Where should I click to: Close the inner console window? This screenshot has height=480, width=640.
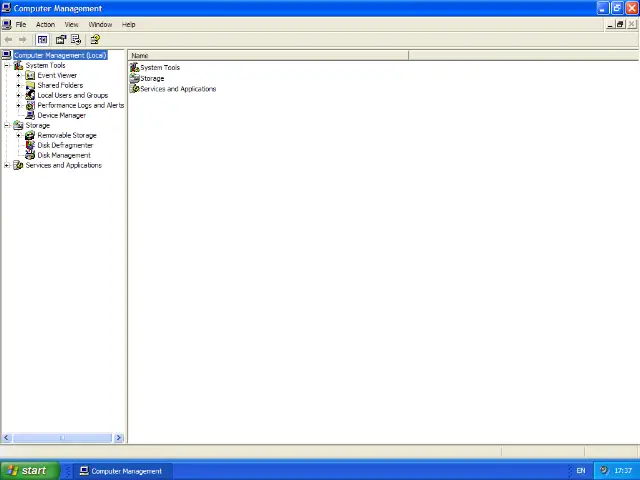(631, 24)
